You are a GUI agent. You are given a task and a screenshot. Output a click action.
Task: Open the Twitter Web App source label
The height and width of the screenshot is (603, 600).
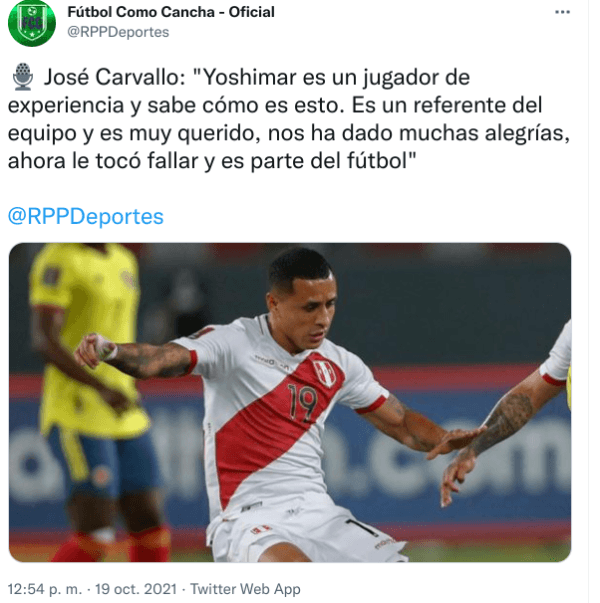click(x=245, y=589)
